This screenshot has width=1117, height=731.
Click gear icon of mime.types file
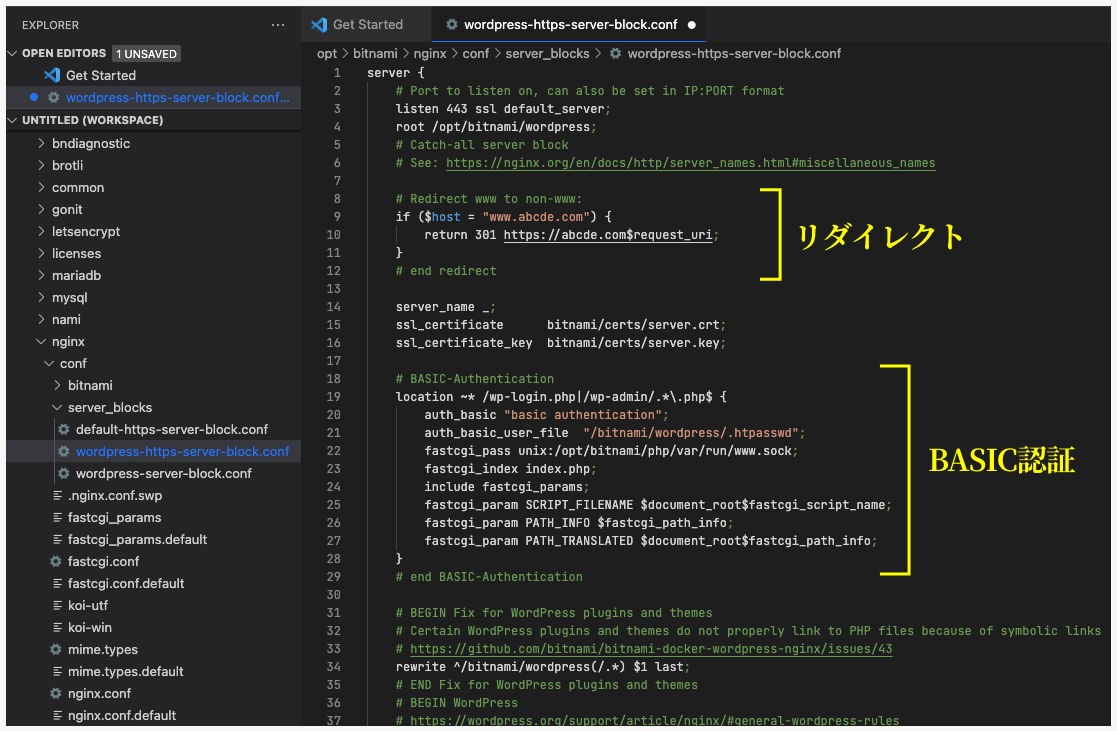(x=56, y=650)
